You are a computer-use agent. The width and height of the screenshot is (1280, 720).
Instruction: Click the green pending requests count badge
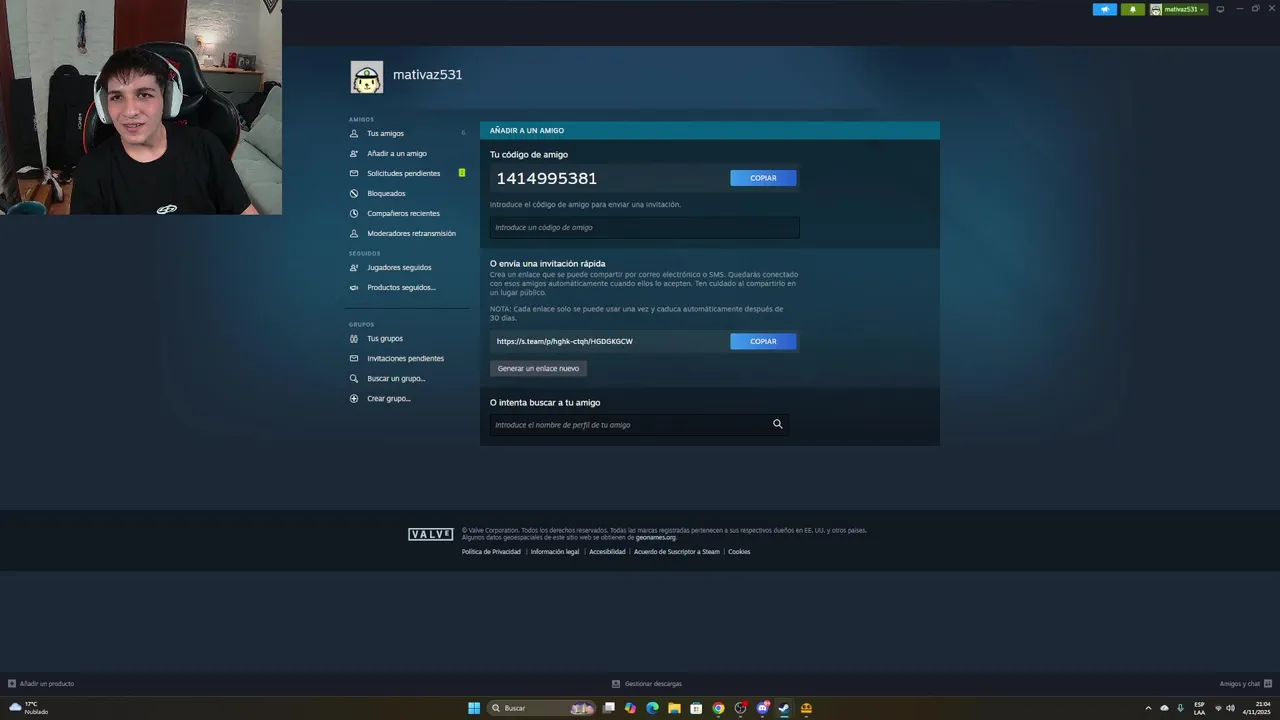462,173
